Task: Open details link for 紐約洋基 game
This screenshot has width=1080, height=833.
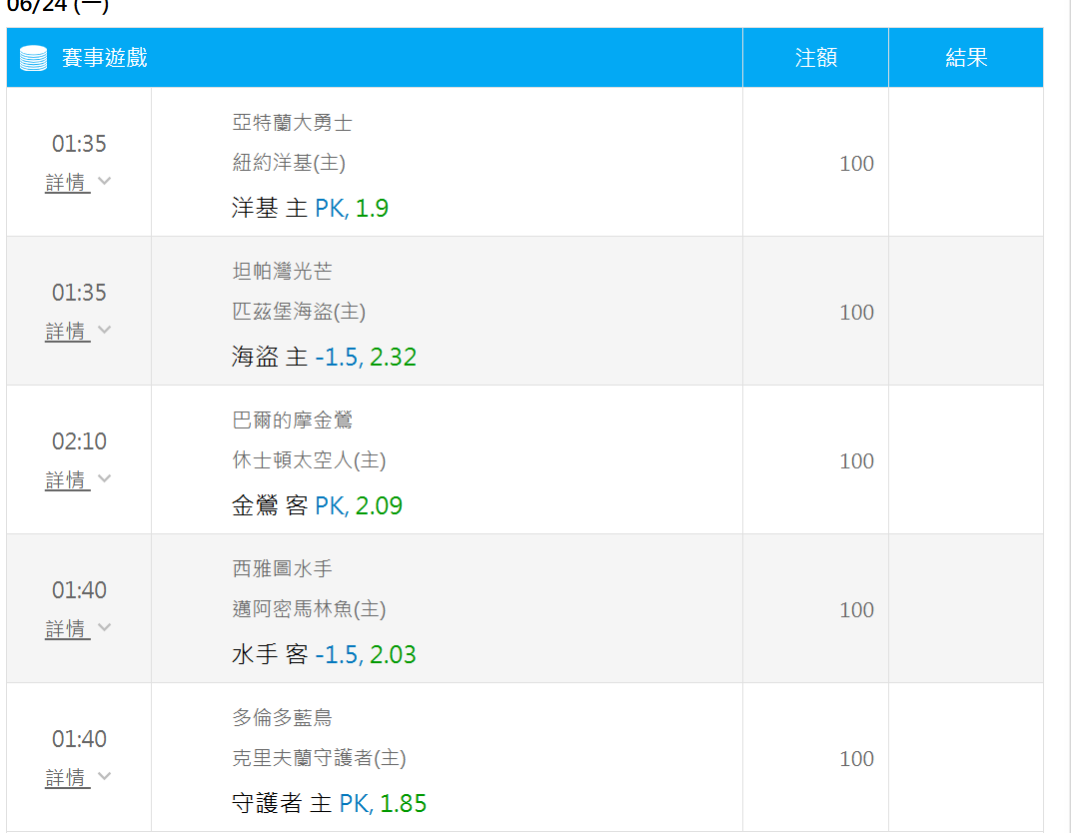Action: (x=68, y=183)
